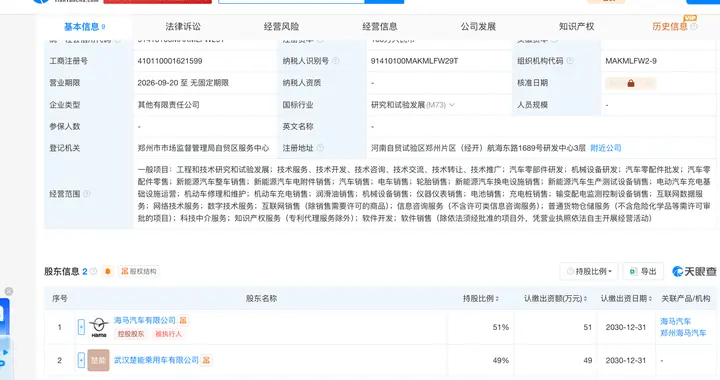Click 营业期限 value 2026-09-20 至 无固定期限

(183, 83)
